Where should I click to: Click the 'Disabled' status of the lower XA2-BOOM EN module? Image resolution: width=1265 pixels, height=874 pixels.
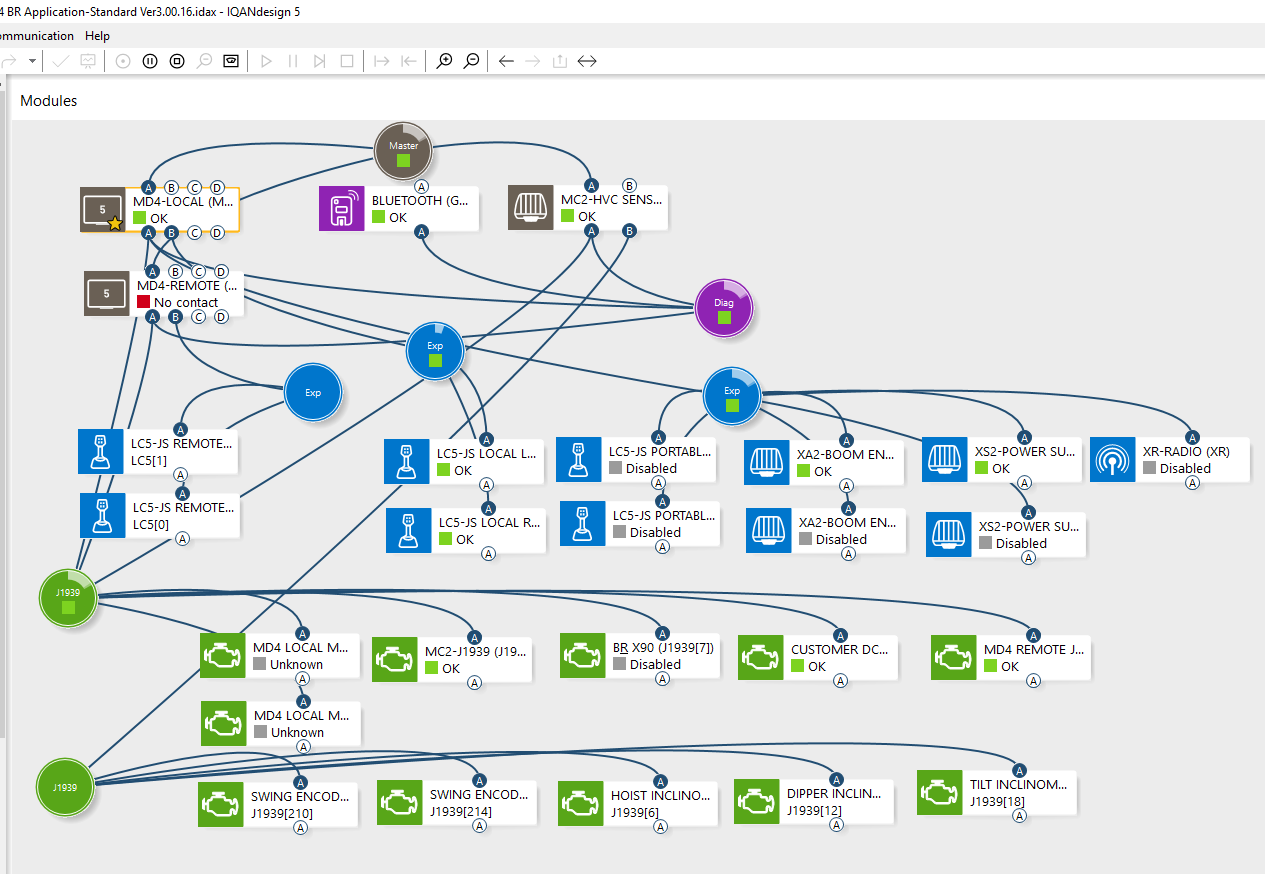[841, 539]
